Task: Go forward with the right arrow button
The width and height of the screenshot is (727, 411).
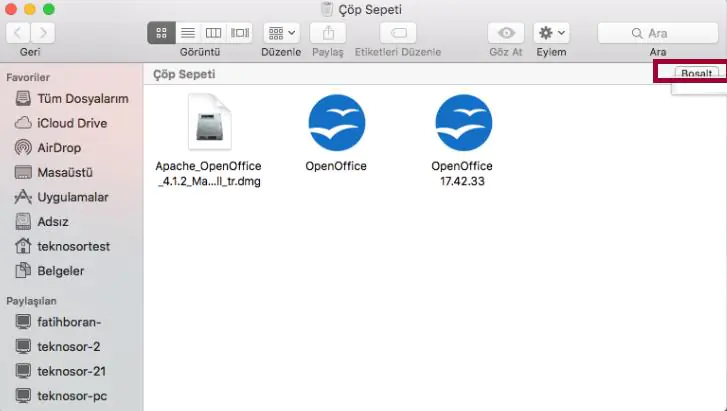Action: 43,33
